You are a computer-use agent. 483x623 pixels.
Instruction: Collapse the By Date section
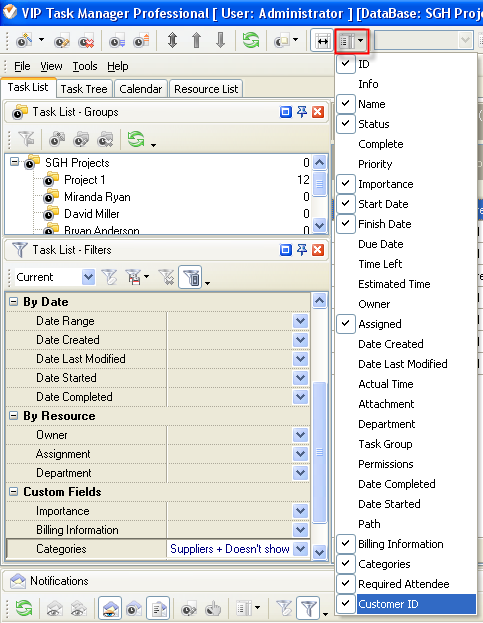click(14, 302)
